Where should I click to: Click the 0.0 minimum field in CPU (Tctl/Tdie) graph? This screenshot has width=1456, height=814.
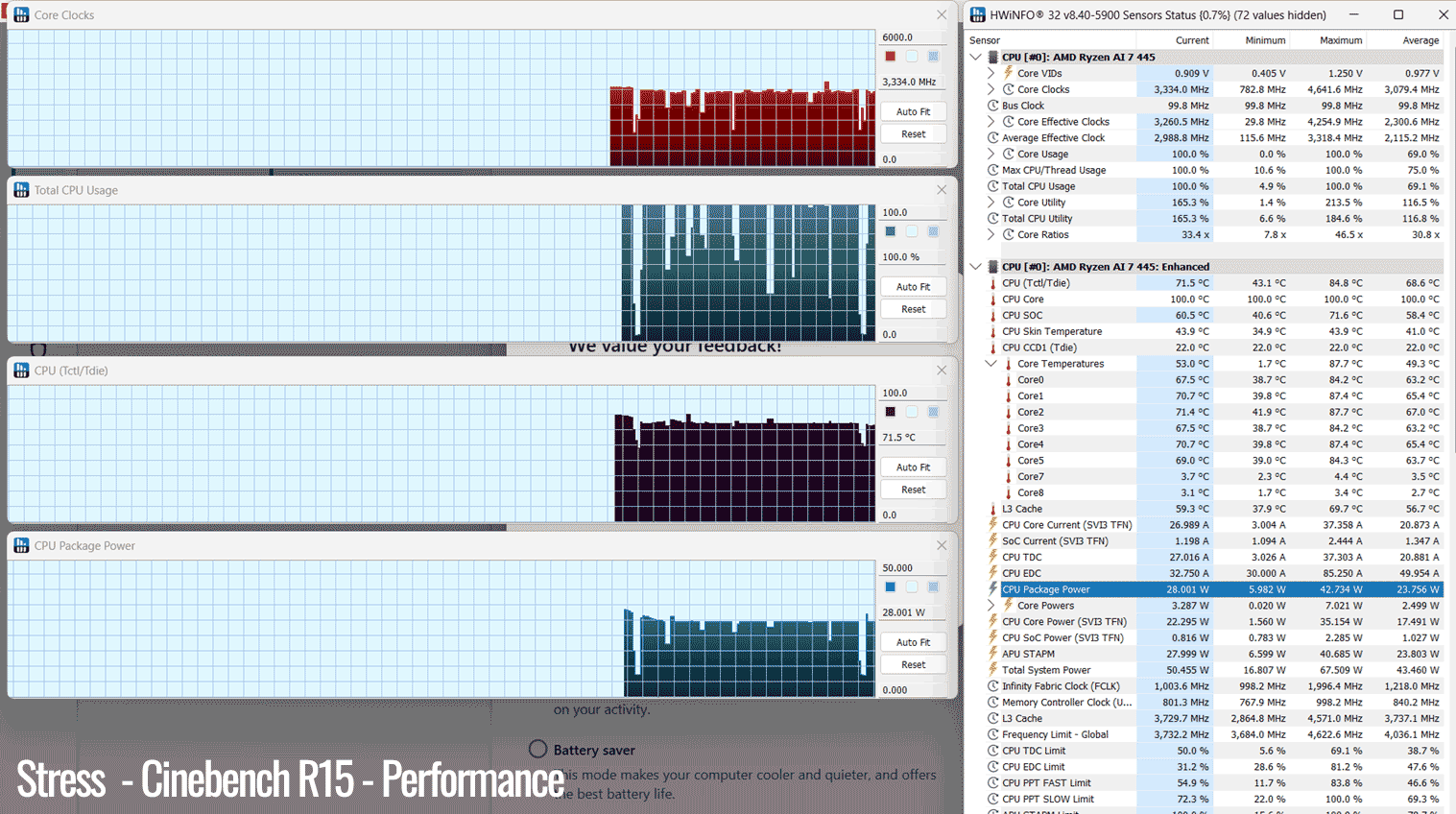coord(913,515)
